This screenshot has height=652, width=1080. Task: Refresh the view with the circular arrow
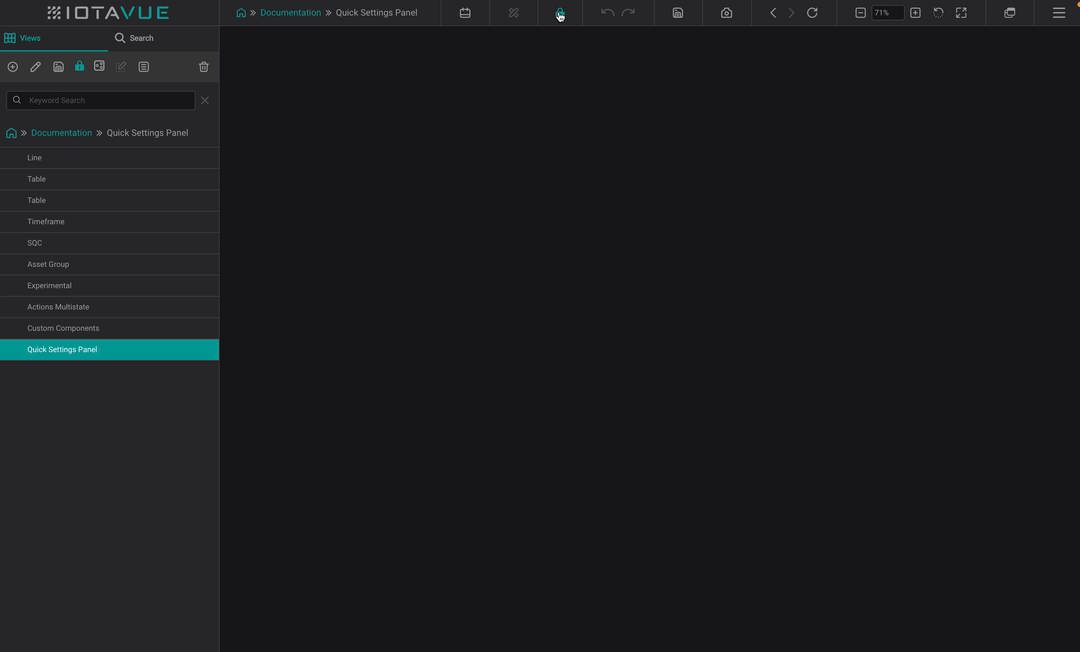(x=812, y=12)
